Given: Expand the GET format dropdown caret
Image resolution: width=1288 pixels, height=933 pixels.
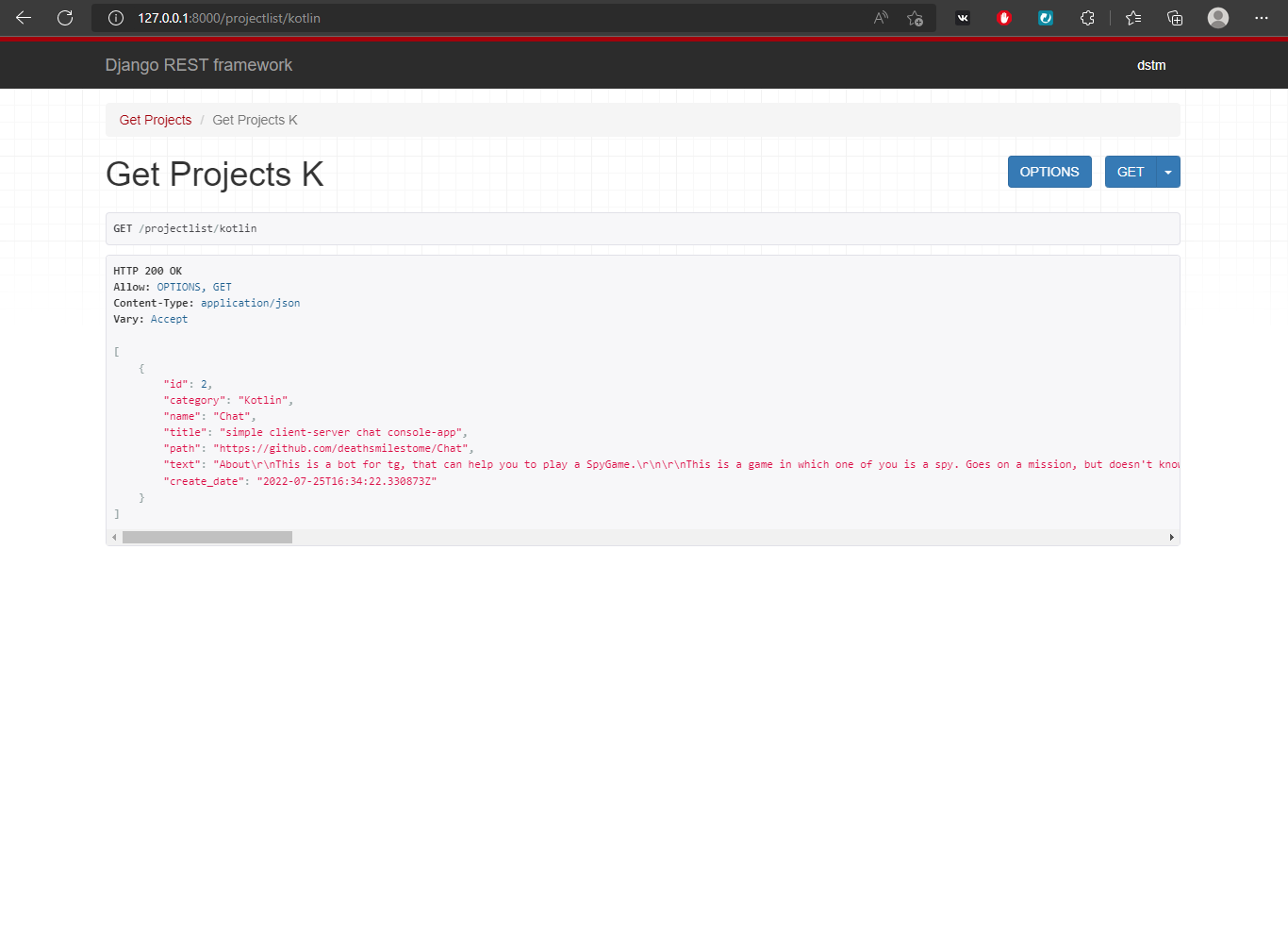Looking at the screenshot, I should 1168,172.
